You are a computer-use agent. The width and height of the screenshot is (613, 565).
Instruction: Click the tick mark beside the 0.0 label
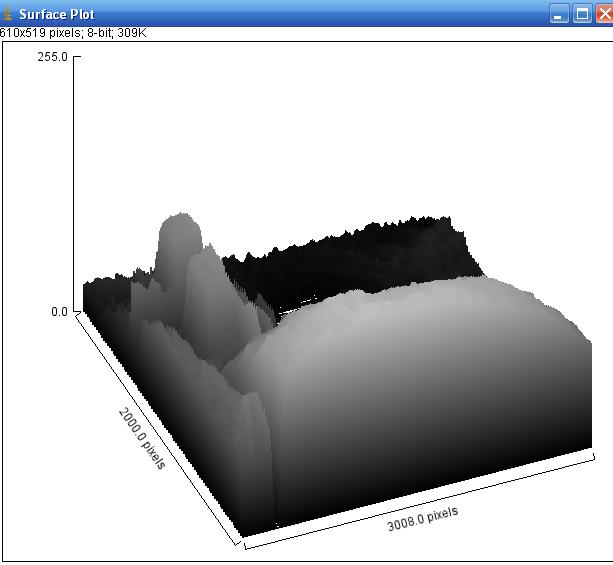point(77,312)
